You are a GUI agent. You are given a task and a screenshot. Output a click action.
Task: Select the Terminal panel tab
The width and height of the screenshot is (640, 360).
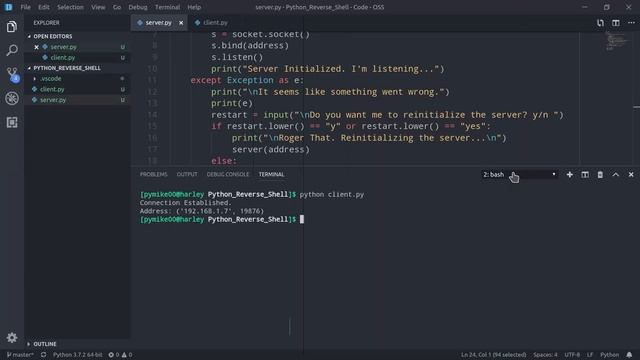pyautogui.click(x=271, y=174)
